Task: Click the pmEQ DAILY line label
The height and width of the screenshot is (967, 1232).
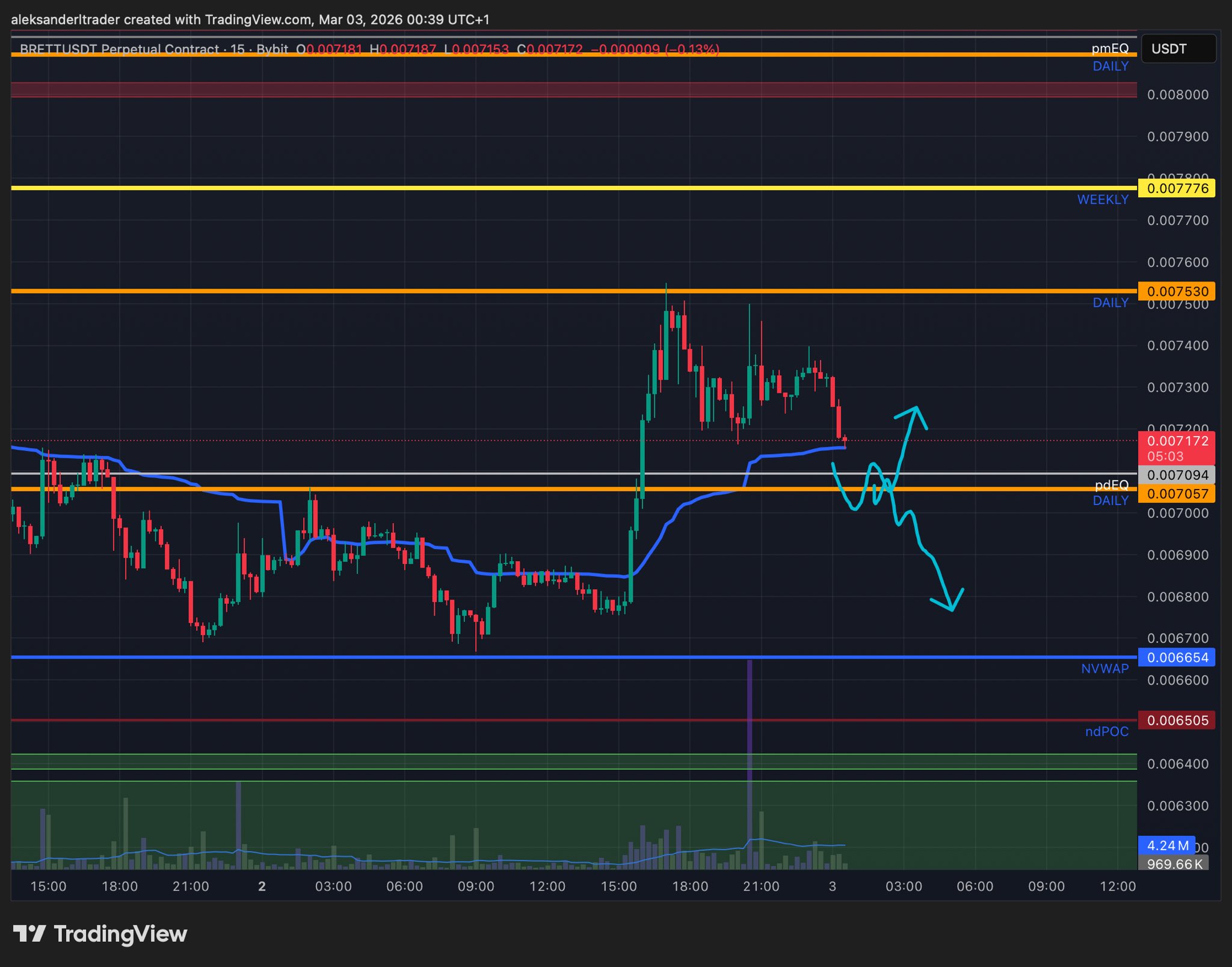Action: [1110, 49]
